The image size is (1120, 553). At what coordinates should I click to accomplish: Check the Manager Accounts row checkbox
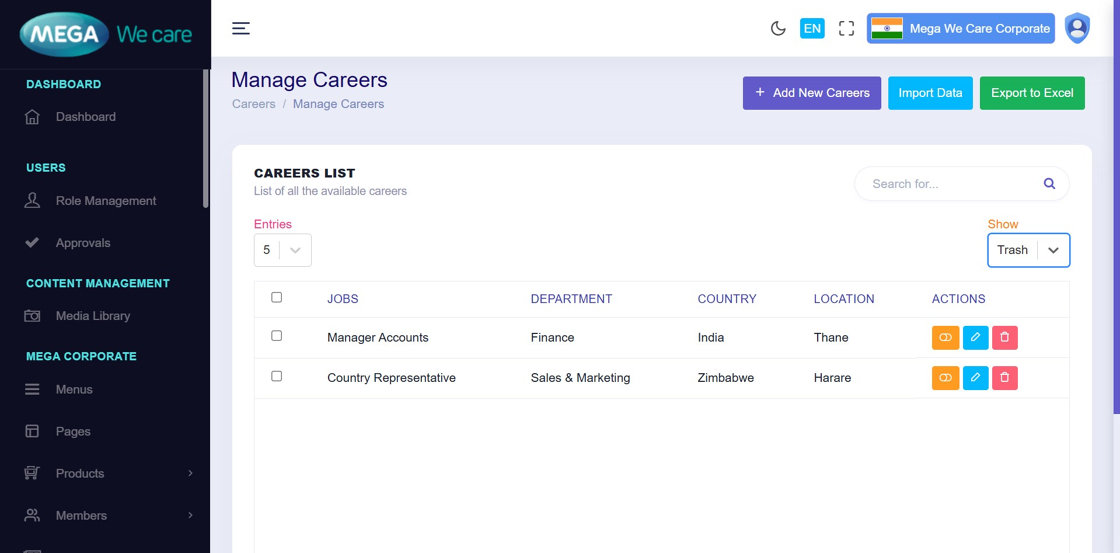[277, 336]
